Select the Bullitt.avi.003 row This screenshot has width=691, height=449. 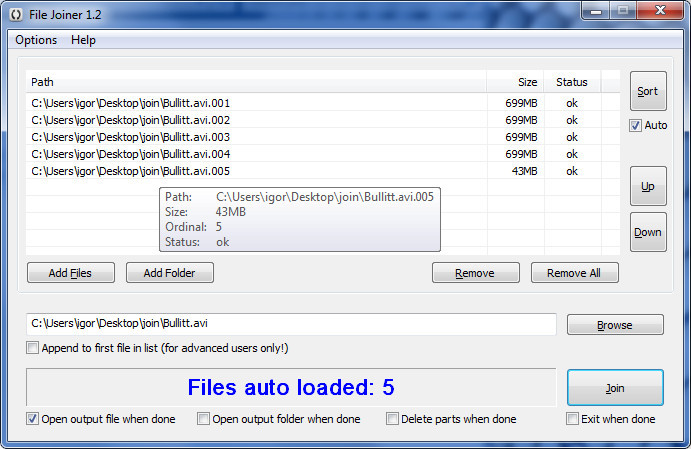(x=323, y=137)
